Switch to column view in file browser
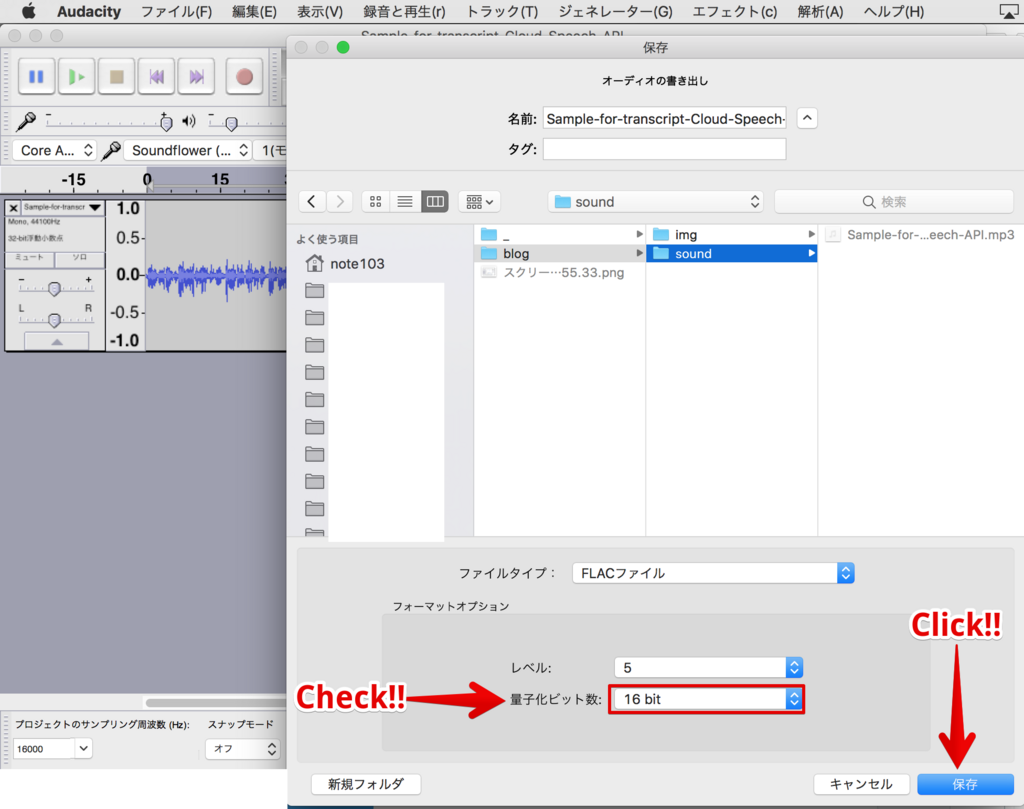This screenshot has width=1024, height=809. (x=435, y=202)
